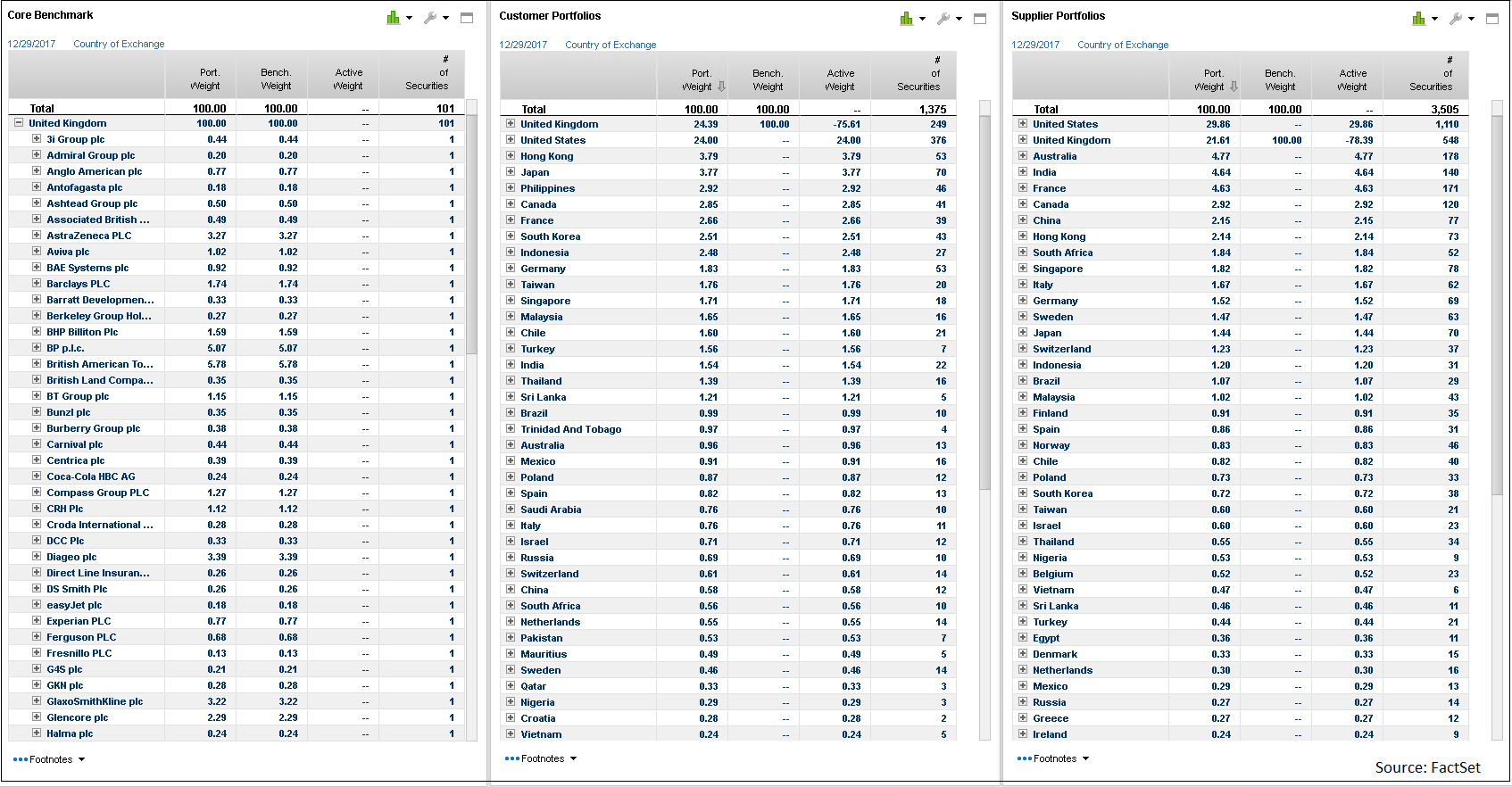Viewport: 1512px width, 787px height.
Task: Open Footnotes in Customer Portfolios panel
Action: point(541,758)
